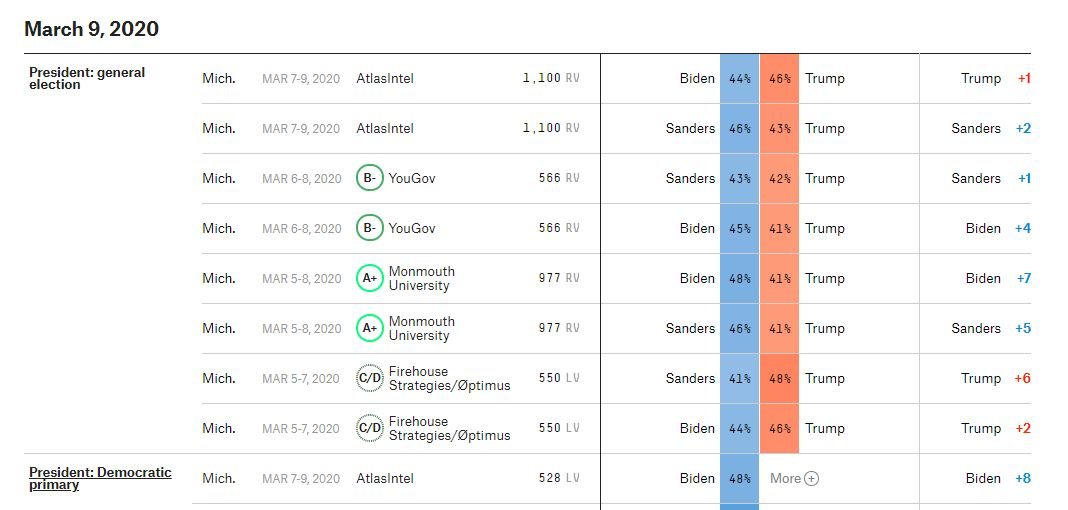Click the B- grade badge in YouGov Biden-Trump row
1068x510 pixels.
pyautogui.click(x=369, y=228)
